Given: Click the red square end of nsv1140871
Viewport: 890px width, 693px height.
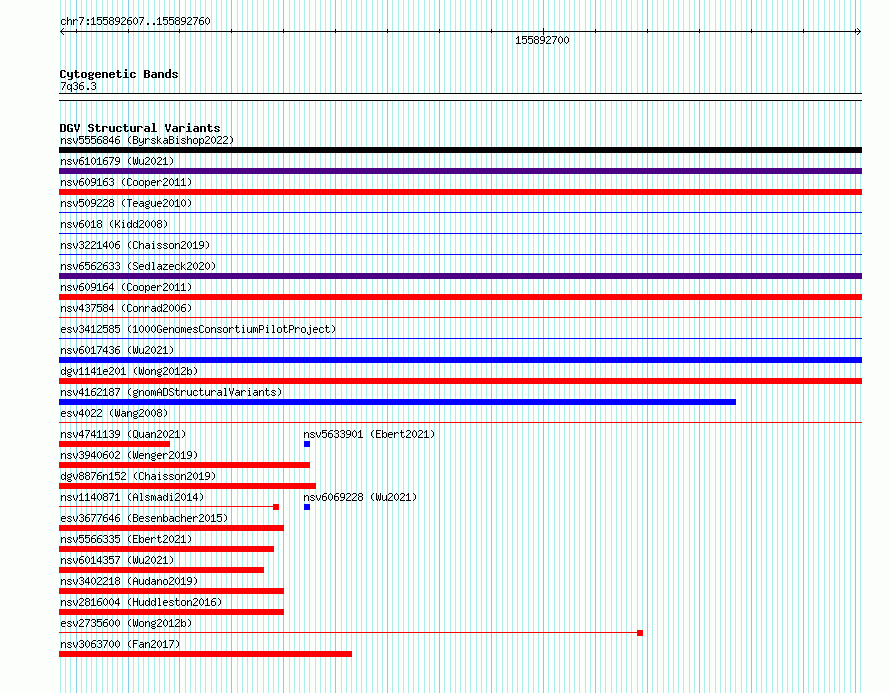Looking at the screenshot, I should [x=276, y=507].
